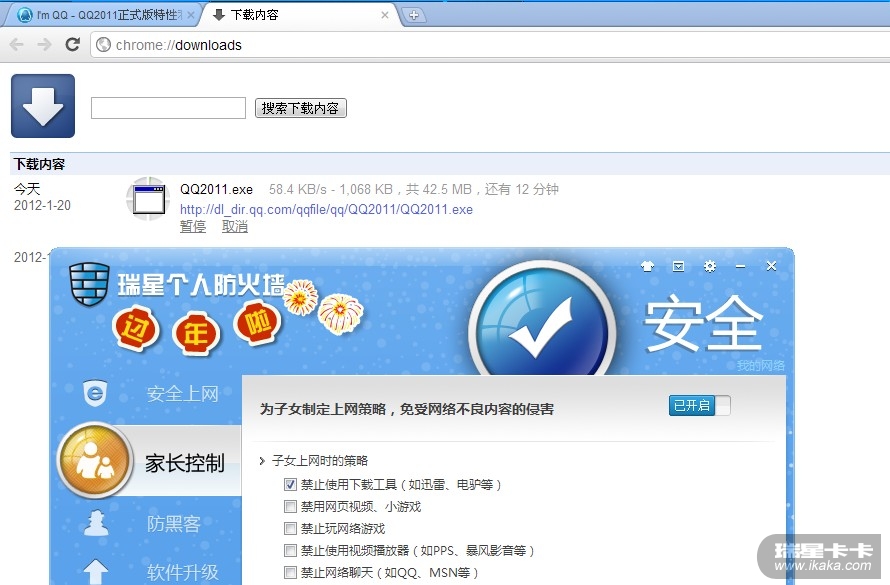Select 家长控制 in the sidebar
Screen dimensions: 890x585
coord(185,463)
